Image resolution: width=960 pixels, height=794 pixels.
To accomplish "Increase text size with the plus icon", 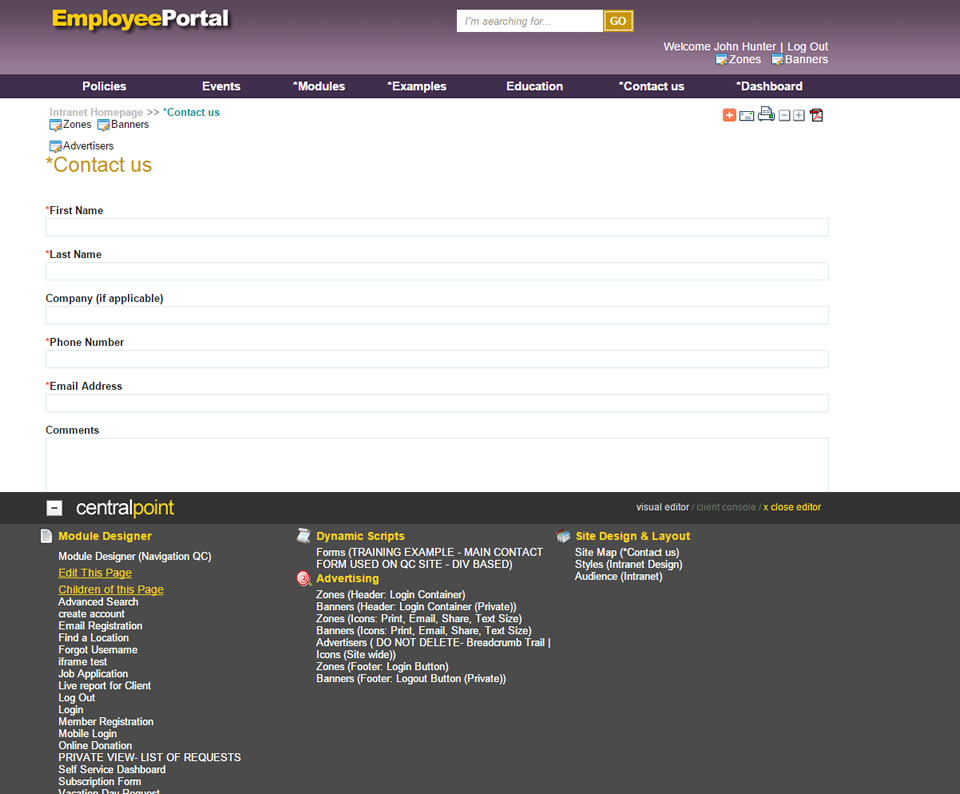I will [x=798, y=116].
